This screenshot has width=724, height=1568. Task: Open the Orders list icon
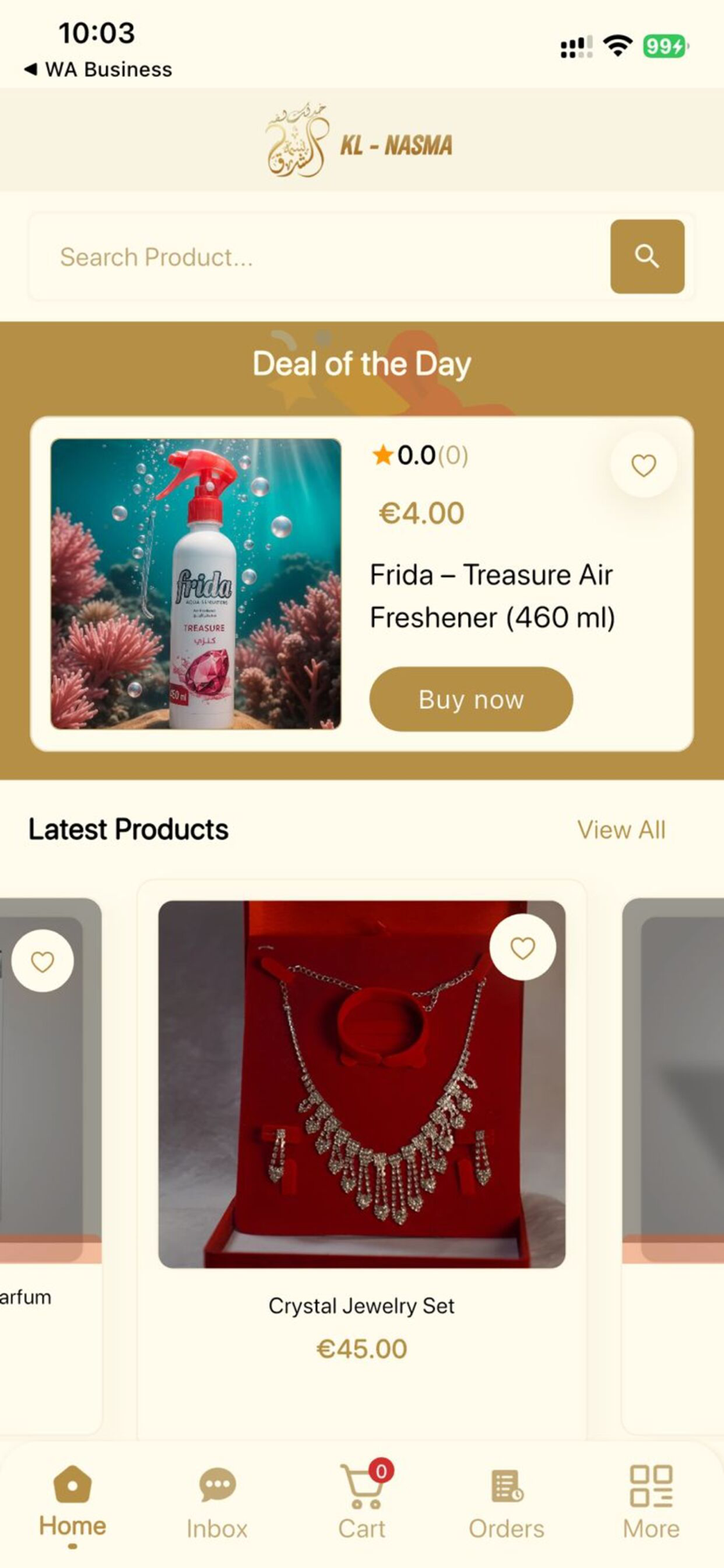point(506,1504)
